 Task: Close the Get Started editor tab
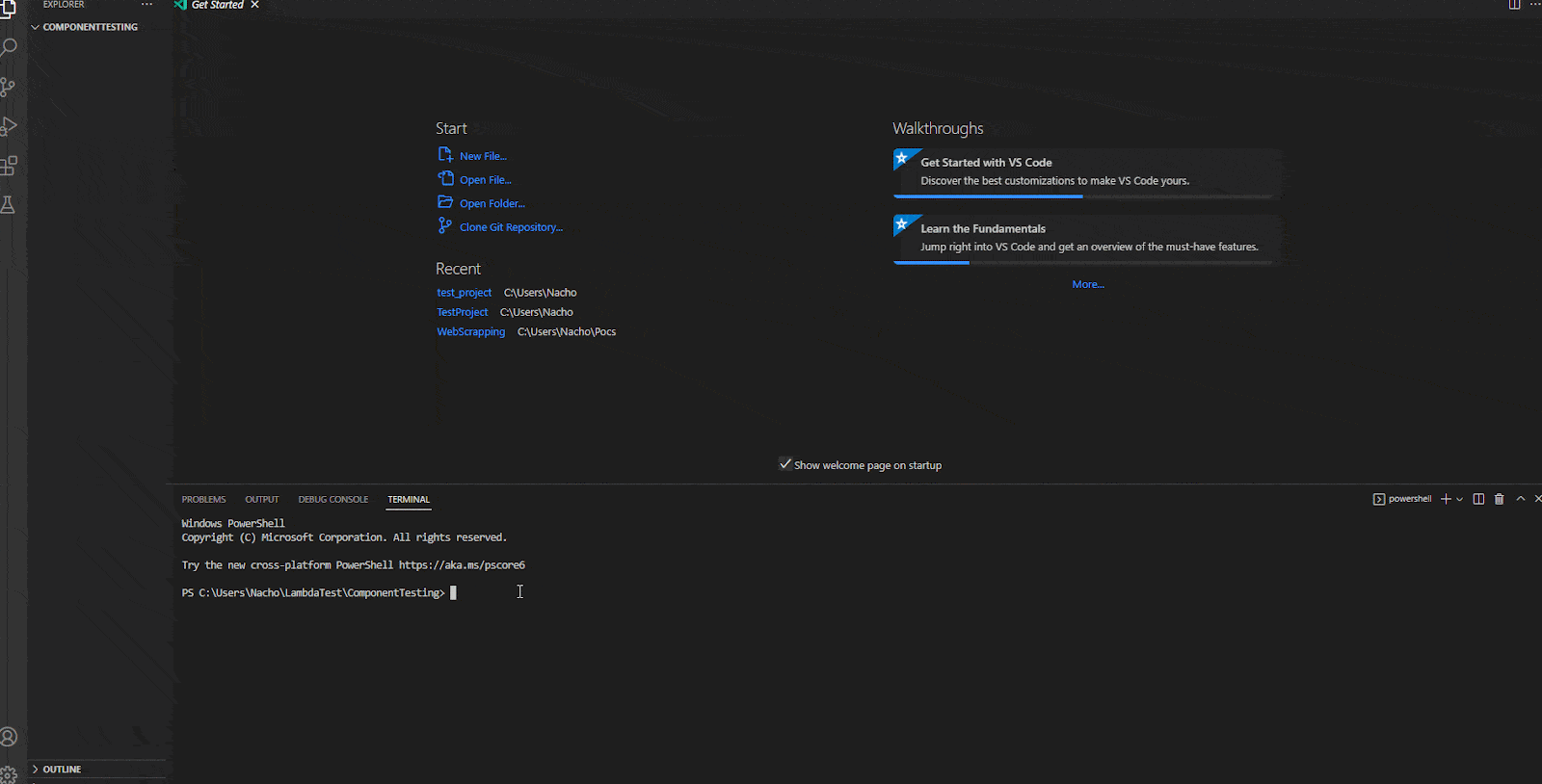[255, 5]
